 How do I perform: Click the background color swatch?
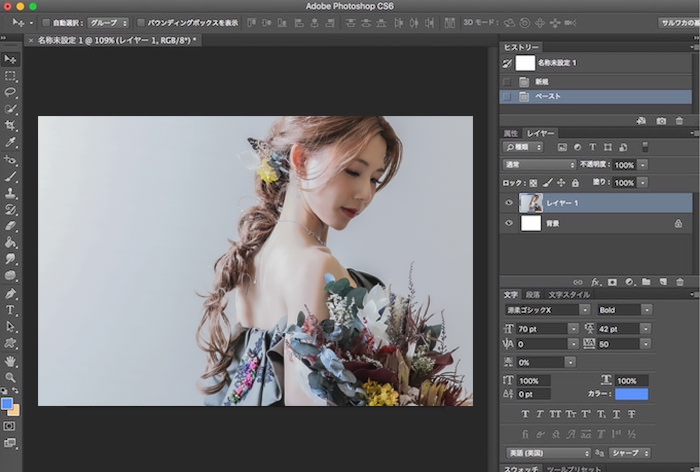click(15, 410)
